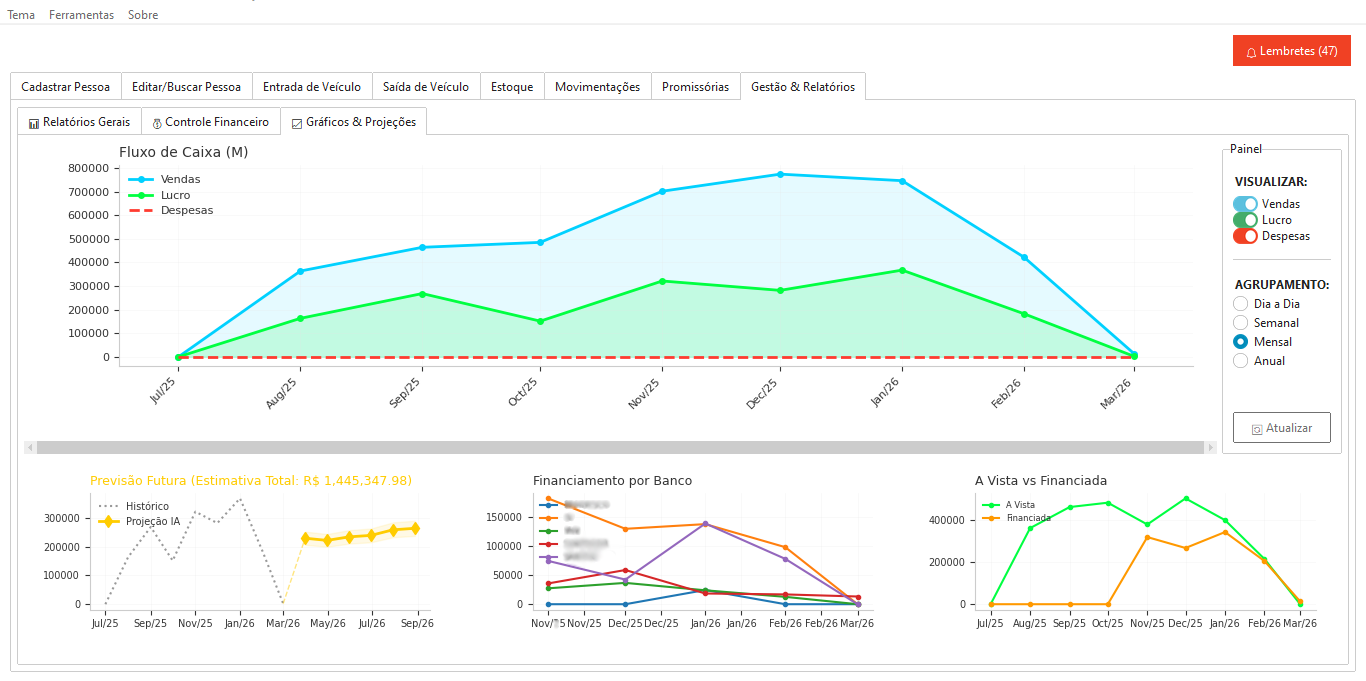
Task: Click the bell icon on the Lembretes button
Action: (x=1249, y=50)
